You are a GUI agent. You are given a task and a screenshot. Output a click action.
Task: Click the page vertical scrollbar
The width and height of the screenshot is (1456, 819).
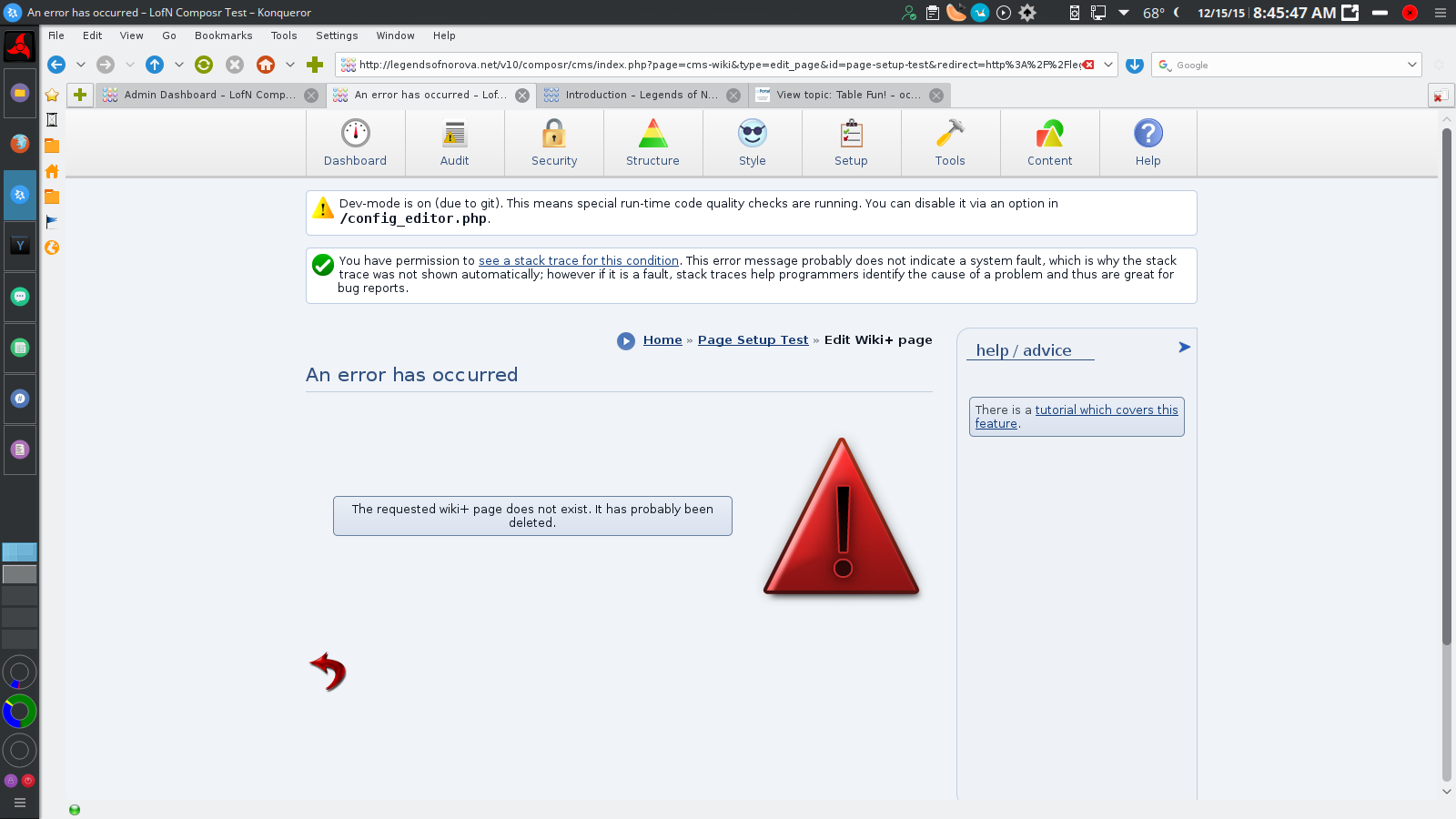[1446, 382]
